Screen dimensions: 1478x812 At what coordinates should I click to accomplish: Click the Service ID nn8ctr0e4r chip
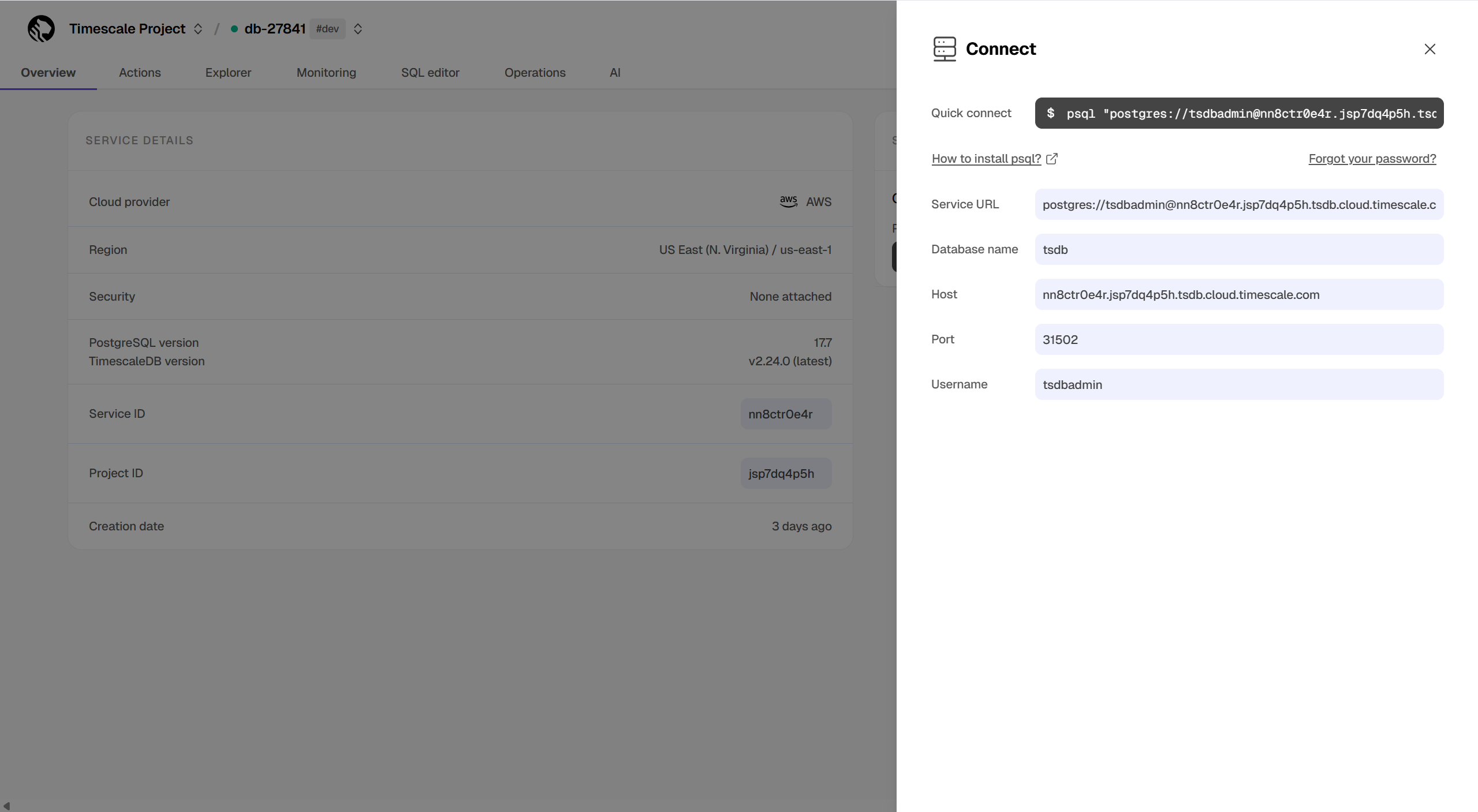point(786,414)
